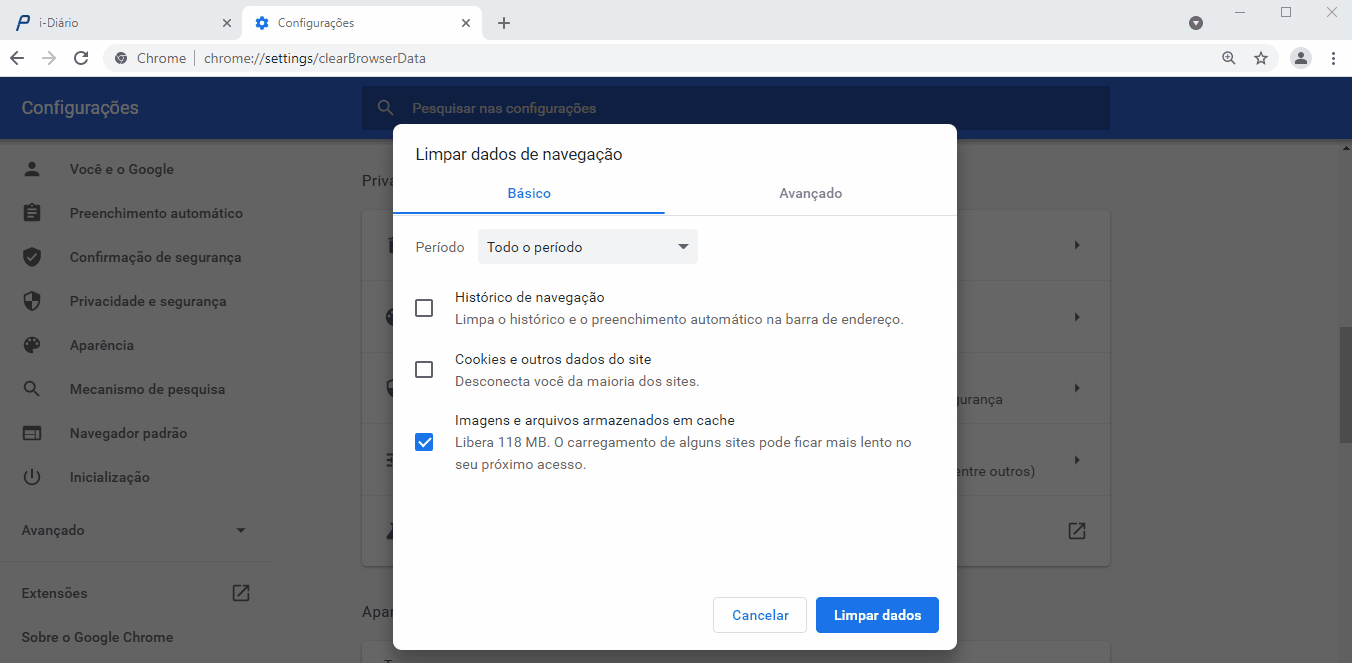
Task: Click the Configurações header title
Action: (x=80, y=108)
